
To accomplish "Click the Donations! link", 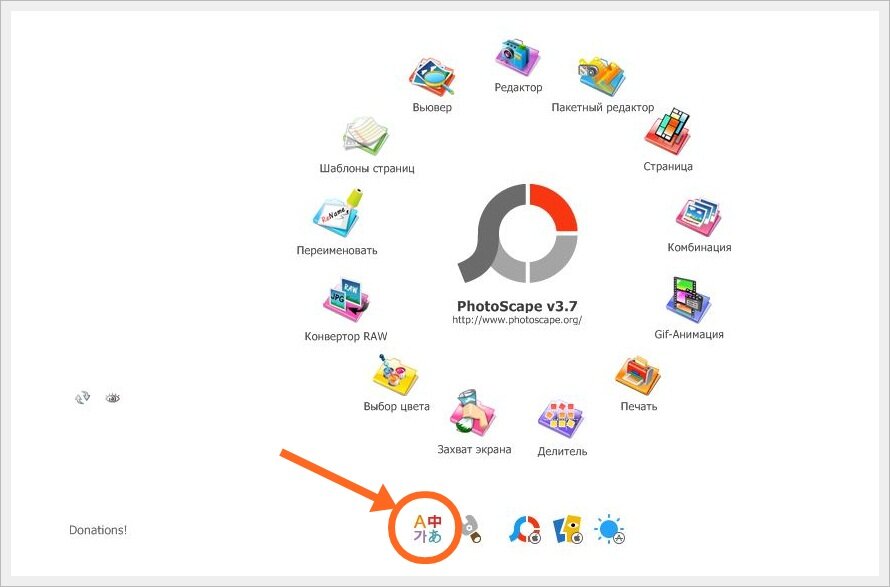I will click(x=98, y=530).
